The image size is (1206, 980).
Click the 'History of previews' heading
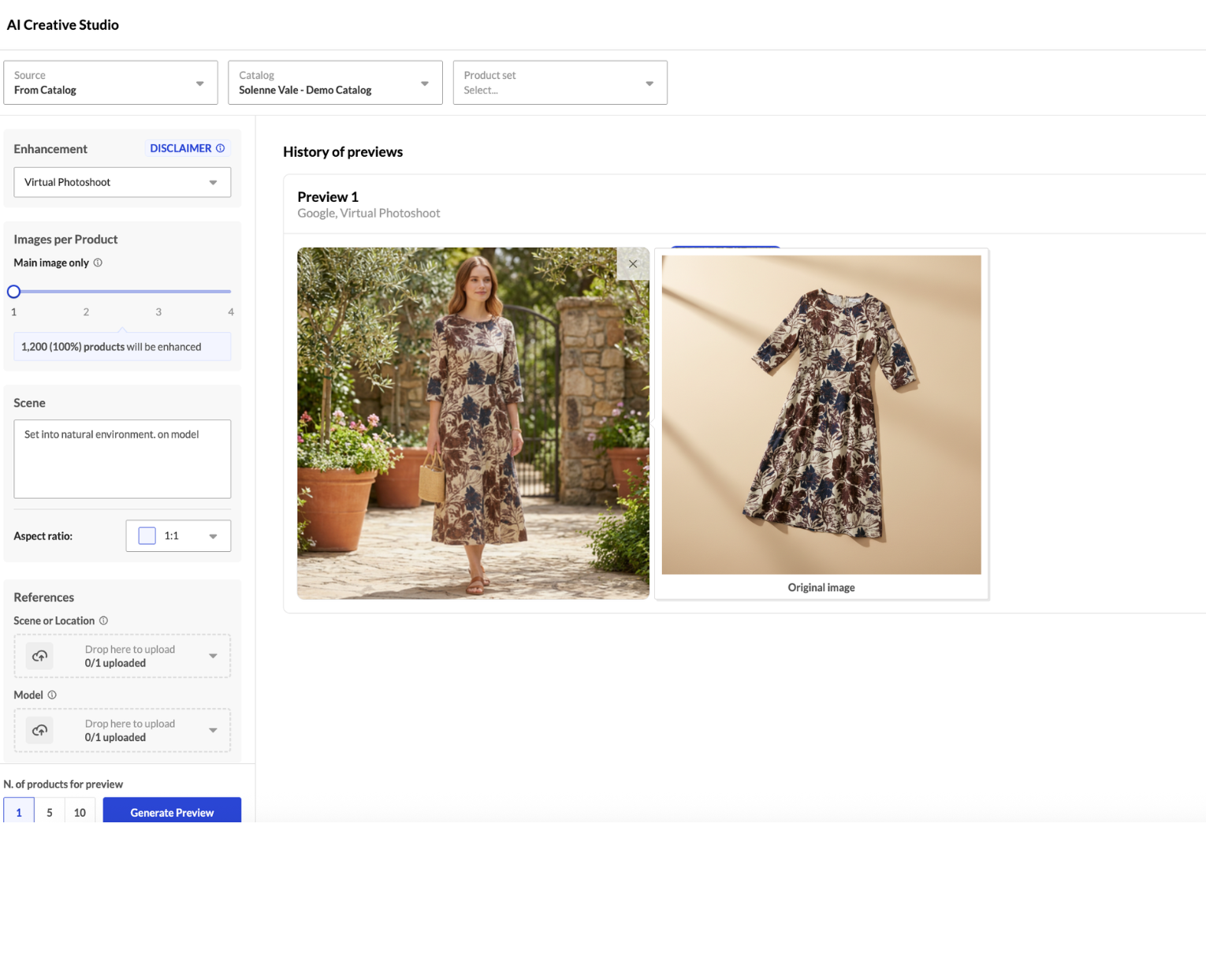(343, 152)
